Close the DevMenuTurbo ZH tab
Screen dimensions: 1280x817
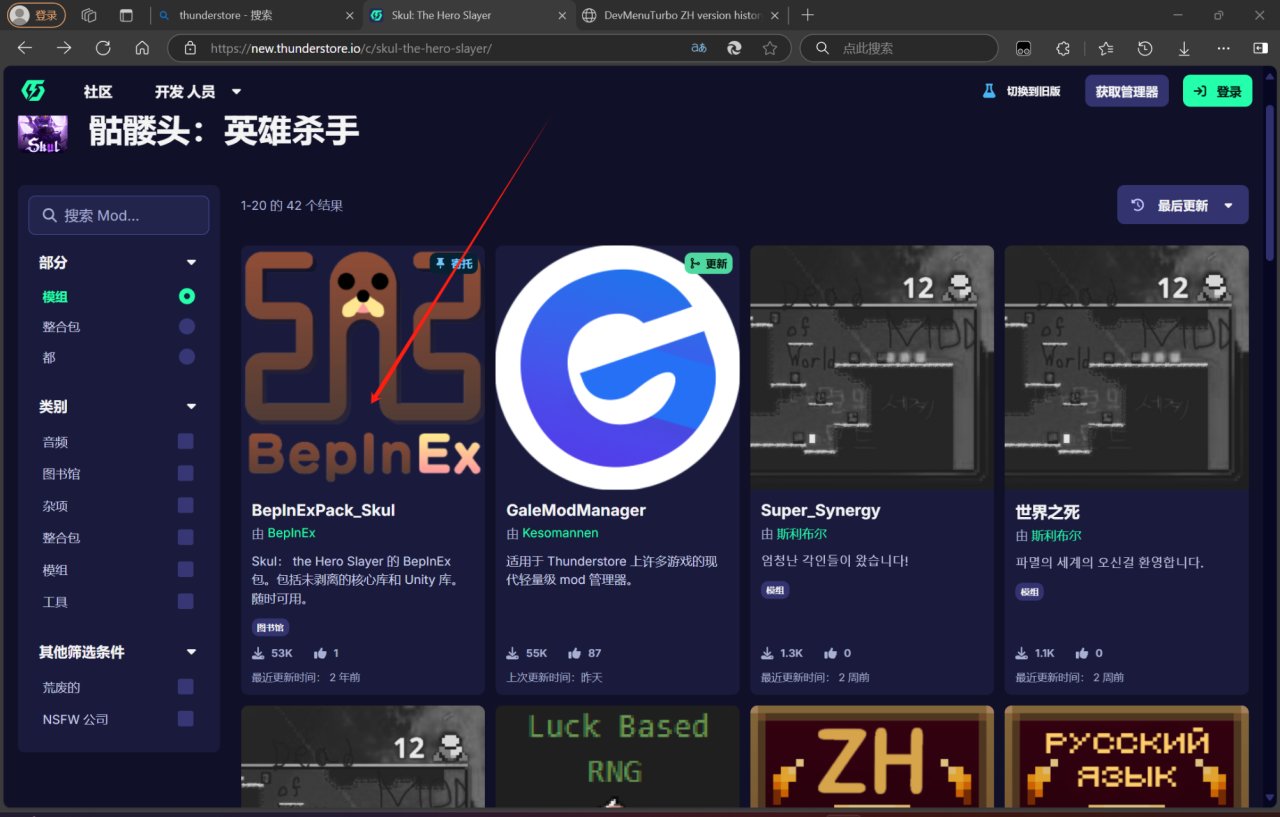774,16
